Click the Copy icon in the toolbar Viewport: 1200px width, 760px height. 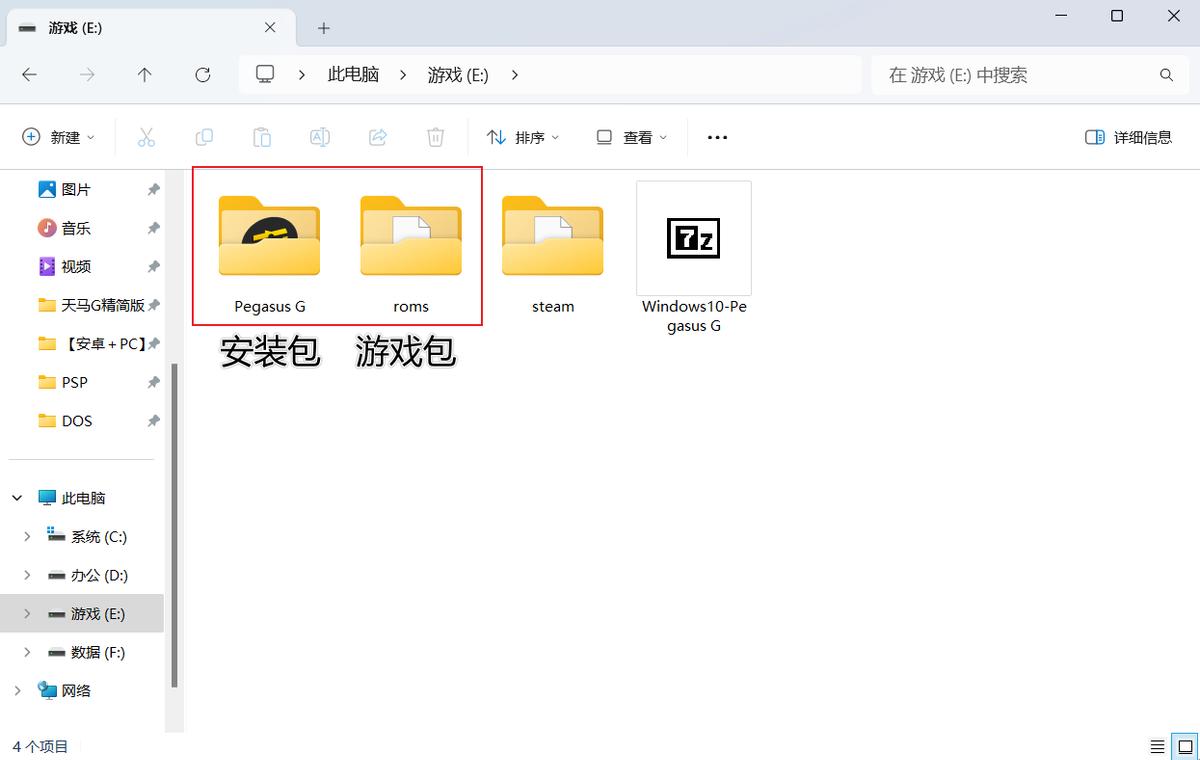click(x=204, y=137)
